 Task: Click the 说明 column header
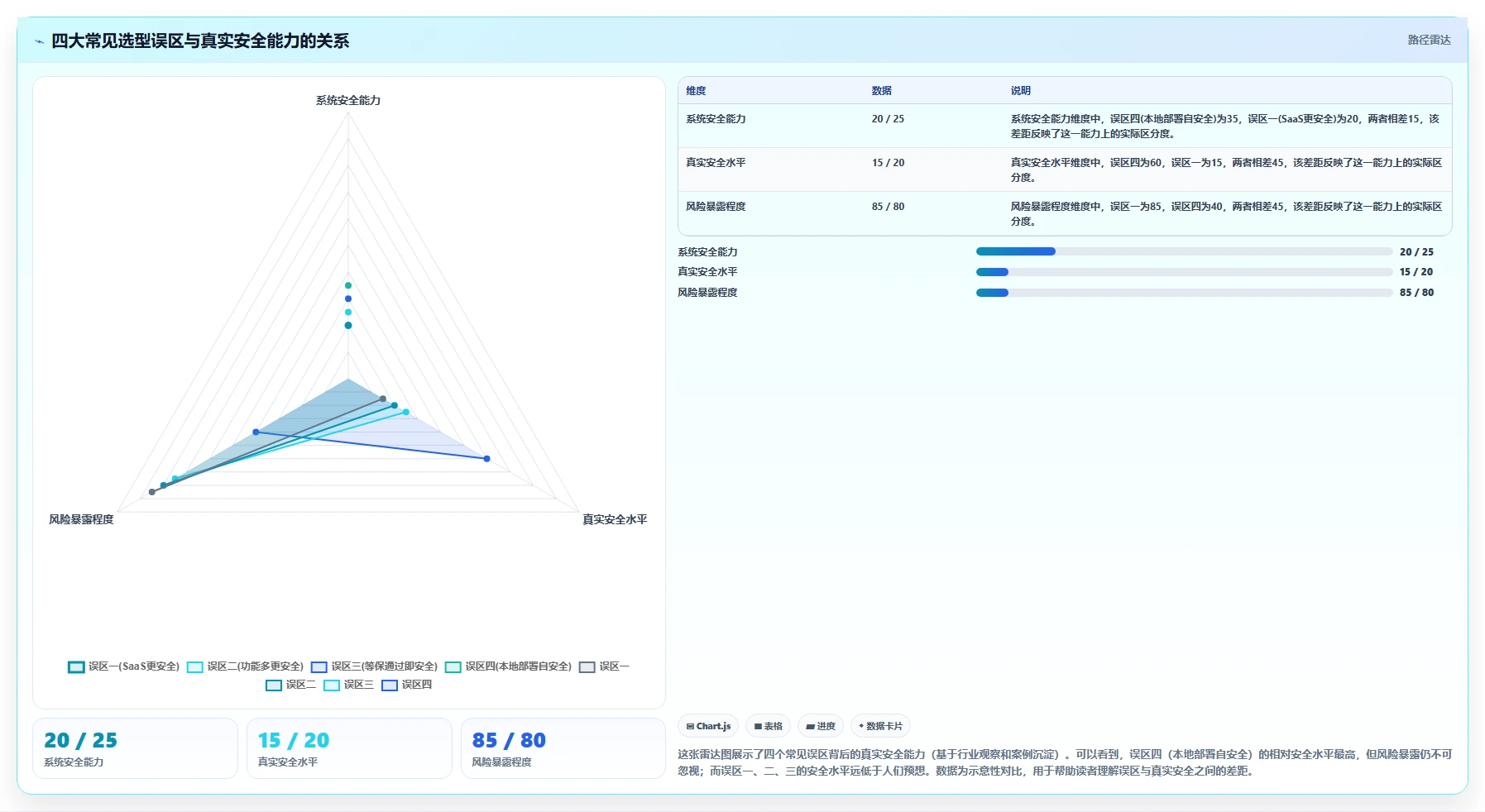[x=1020, y=91]
